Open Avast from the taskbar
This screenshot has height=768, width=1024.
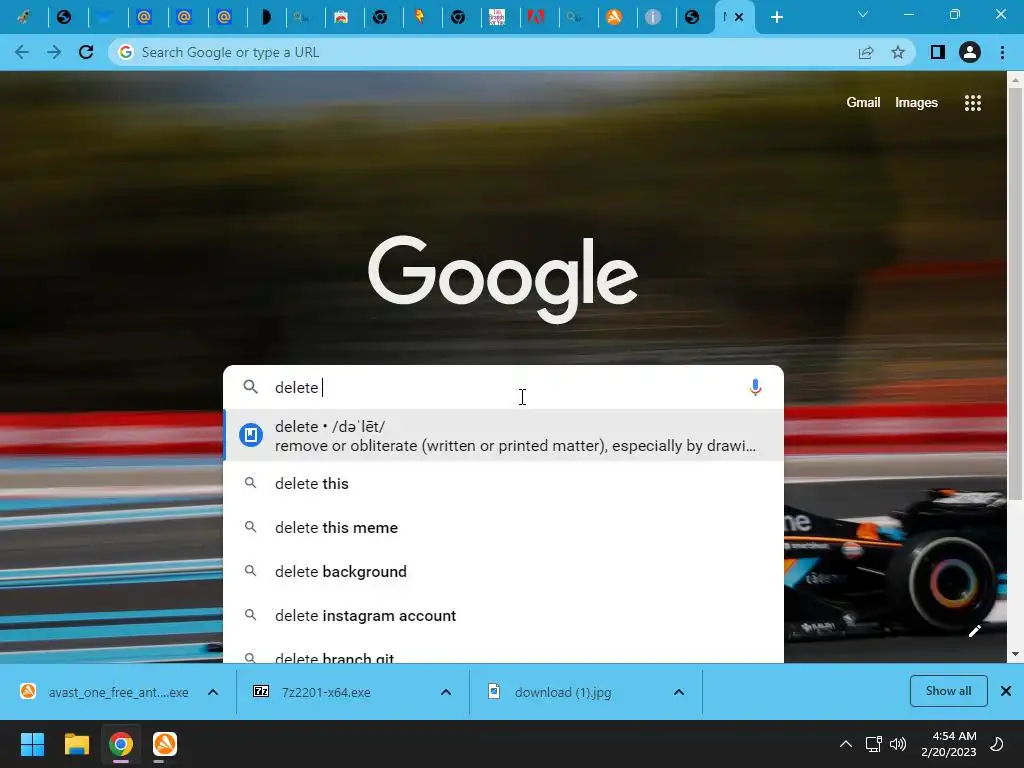point(165,744)
